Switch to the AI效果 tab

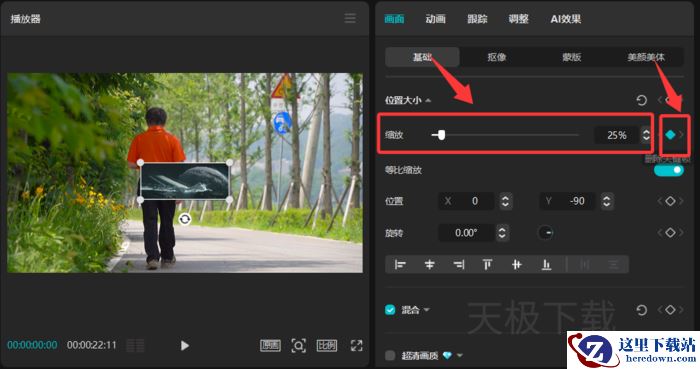coord(566,19)
